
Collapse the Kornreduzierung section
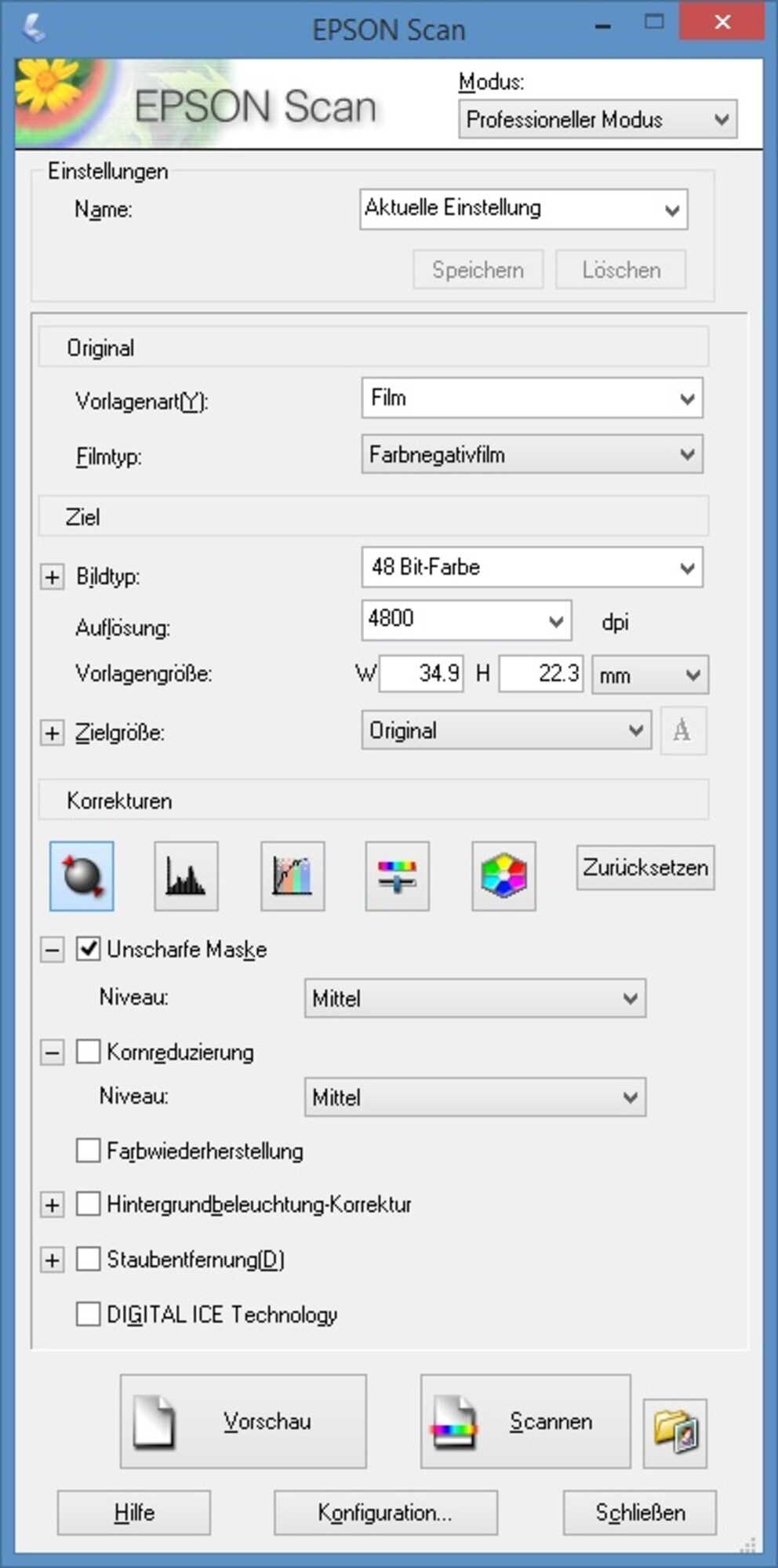click(52, 1052)
